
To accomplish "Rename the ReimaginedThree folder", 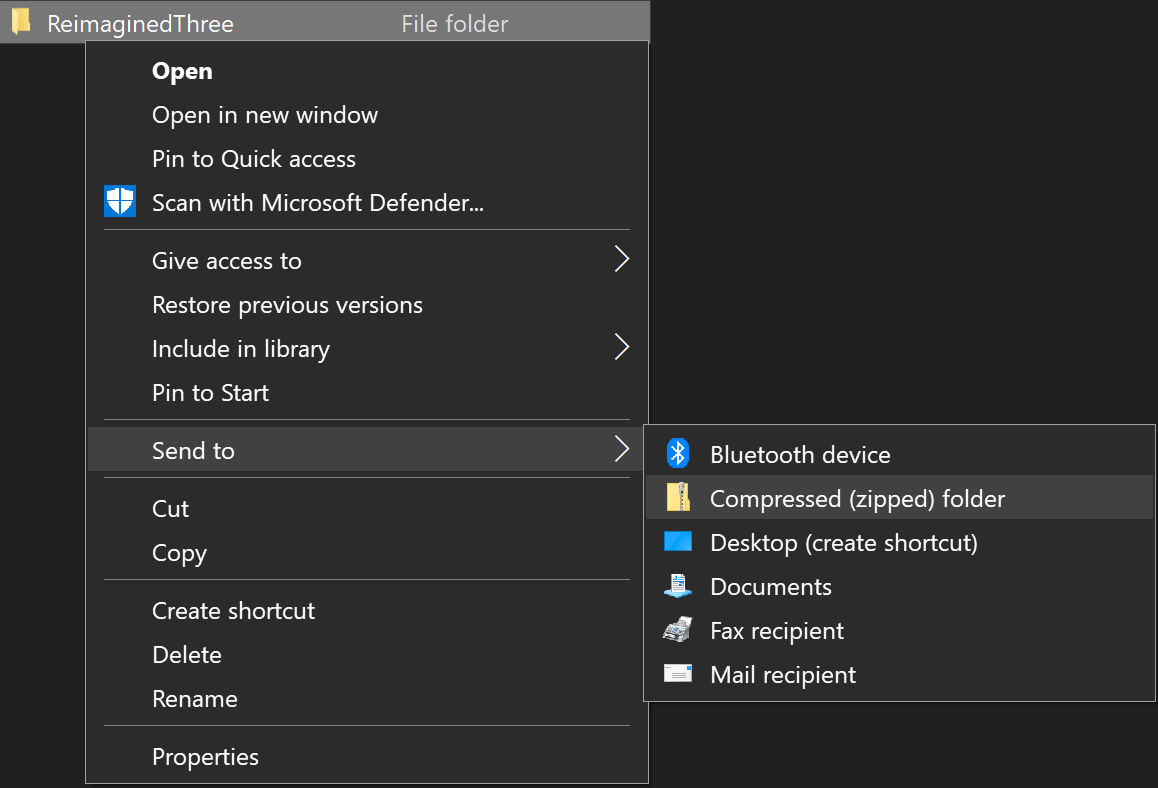I will (x=195, y=699).
